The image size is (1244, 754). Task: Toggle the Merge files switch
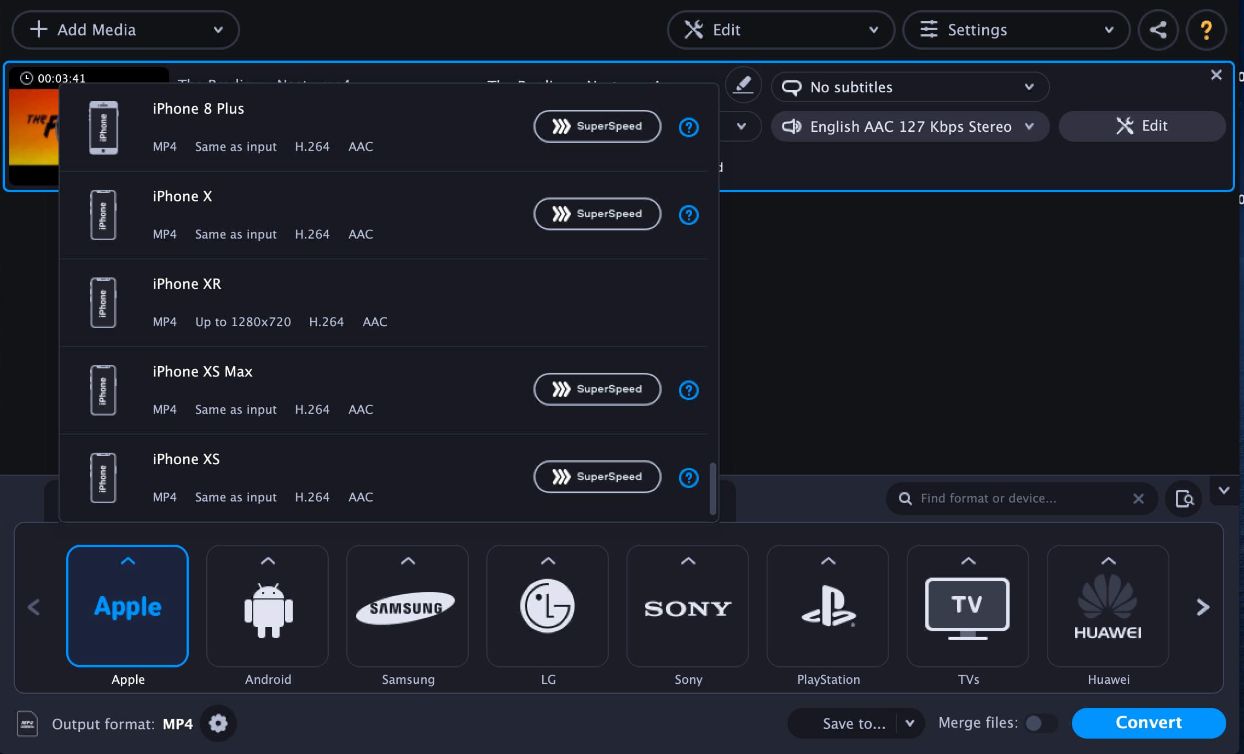tap(1040, 723)
